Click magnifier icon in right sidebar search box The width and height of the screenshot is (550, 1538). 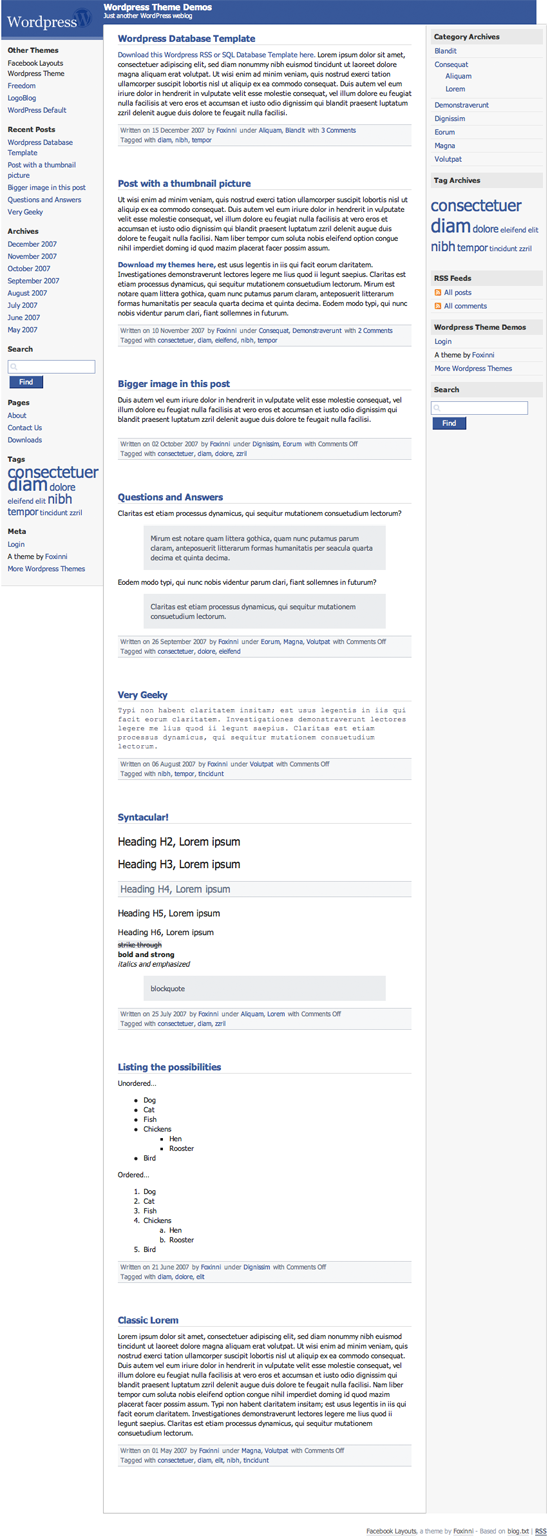tap(437, 408)
